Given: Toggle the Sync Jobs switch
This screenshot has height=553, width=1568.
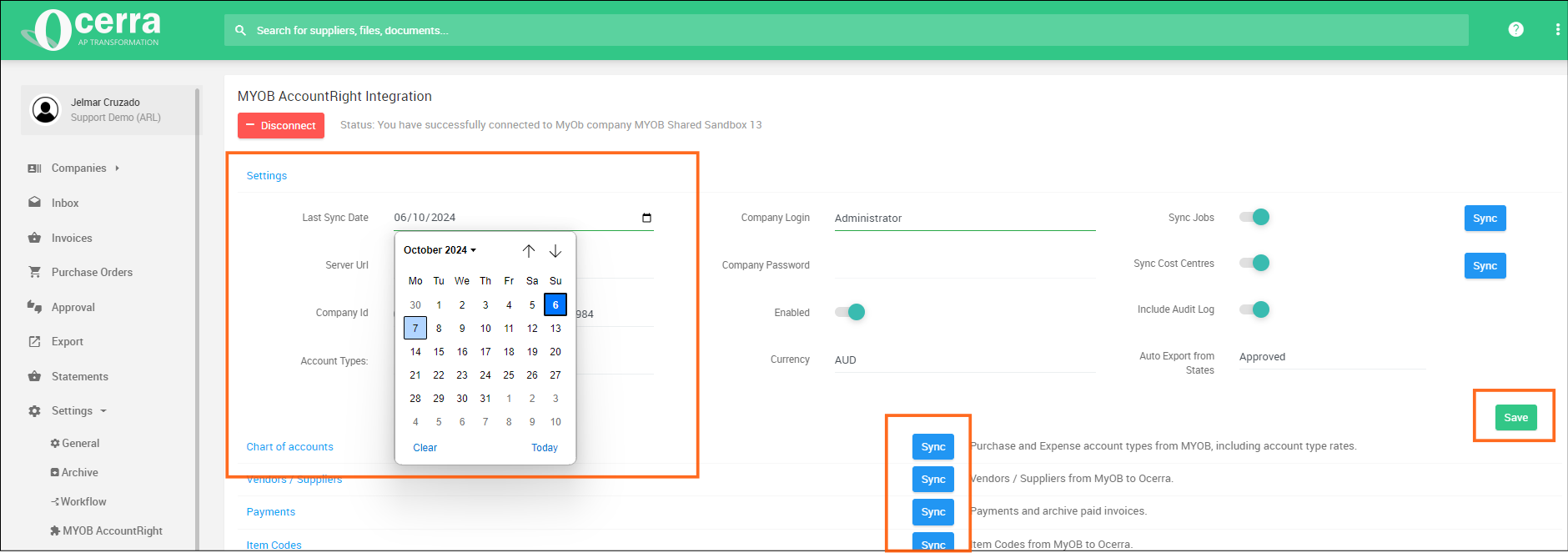Looking at the screenshot, I should (x=1254, y=217).
